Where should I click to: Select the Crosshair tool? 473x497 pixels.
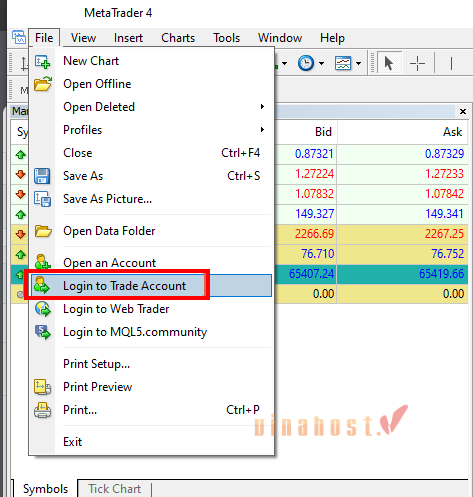pos(417,63)
